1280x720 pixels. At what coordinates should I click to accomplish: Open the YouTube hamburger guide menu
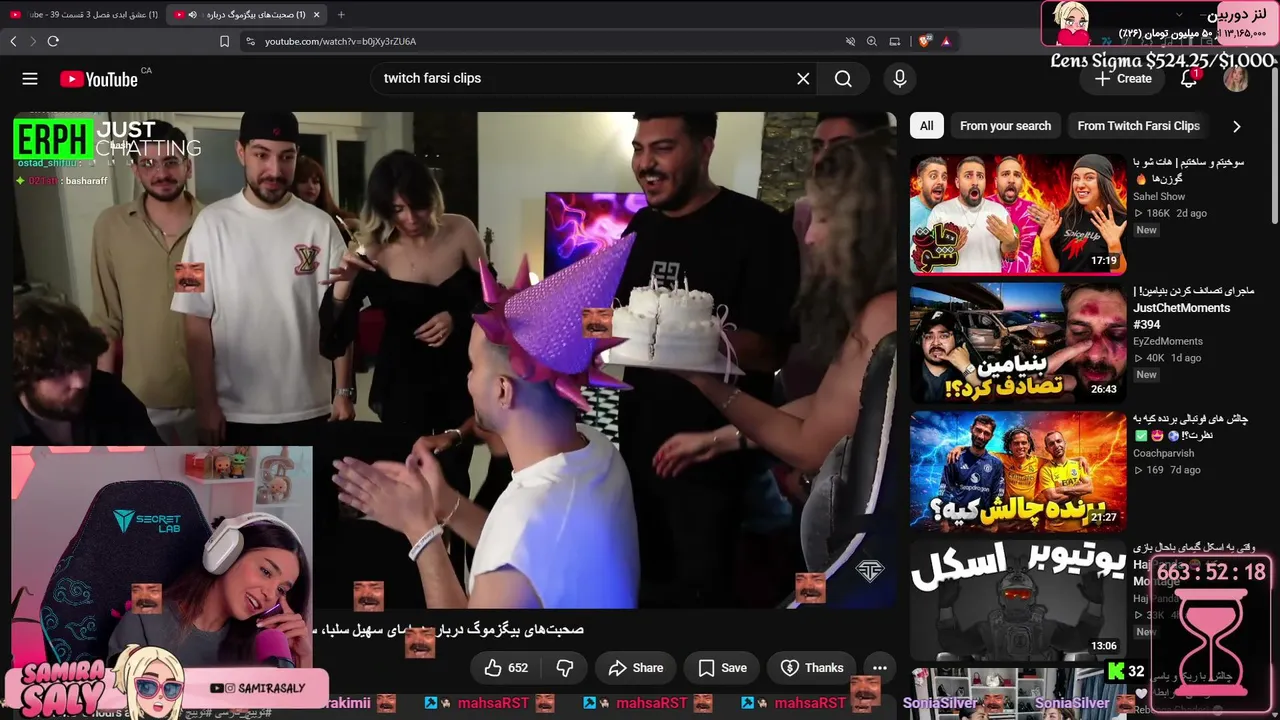point(30,79)
